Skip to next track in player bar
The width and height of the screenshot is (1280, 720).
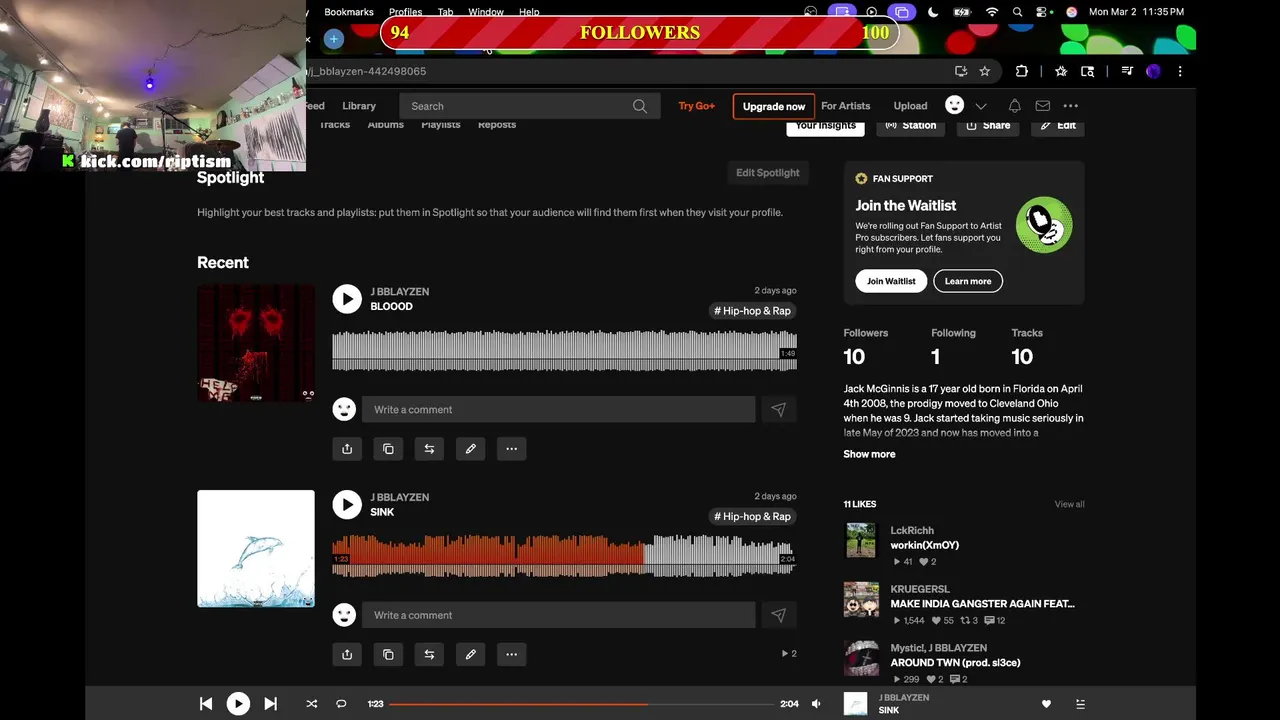[x=270, y=704]
